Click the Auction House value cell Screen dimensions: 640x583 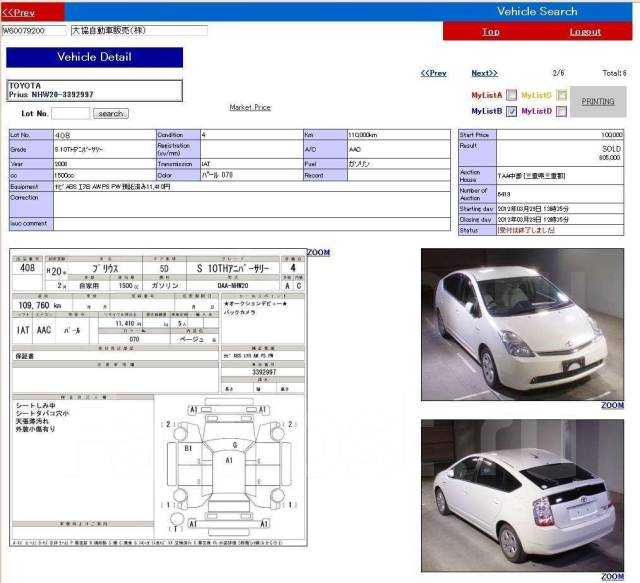560,176
